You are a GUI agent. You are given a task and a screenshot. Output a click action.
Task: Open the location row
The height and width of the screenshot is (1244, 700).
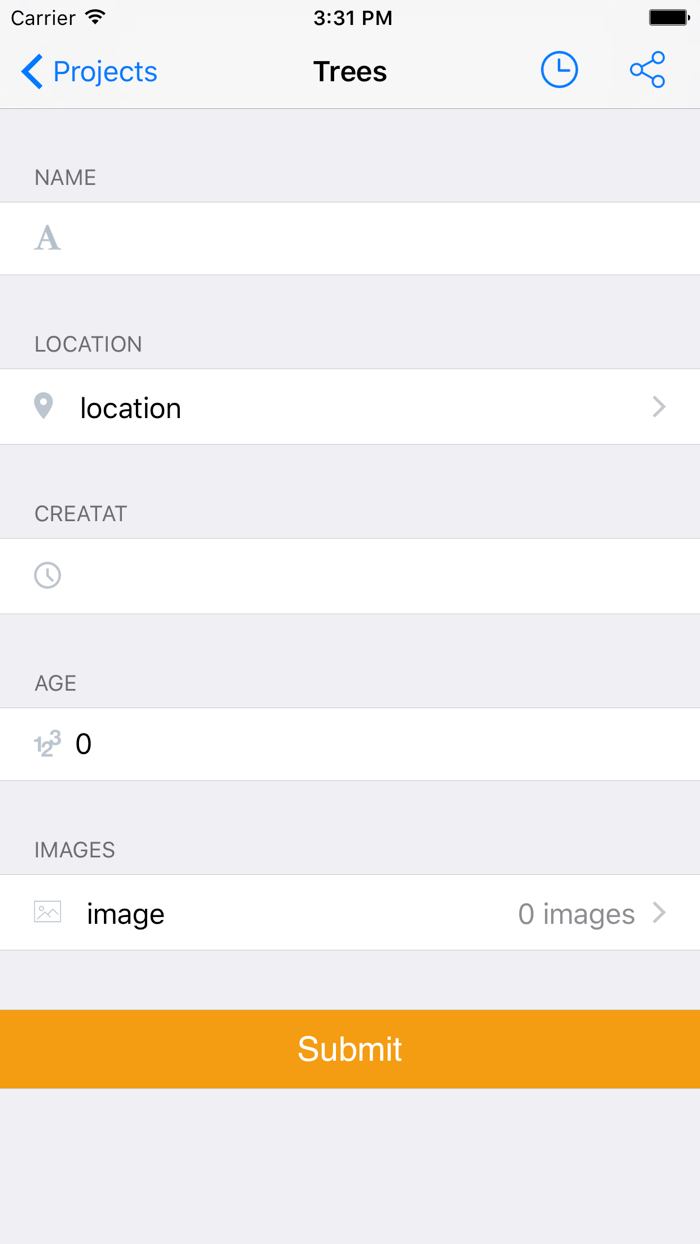131,408
